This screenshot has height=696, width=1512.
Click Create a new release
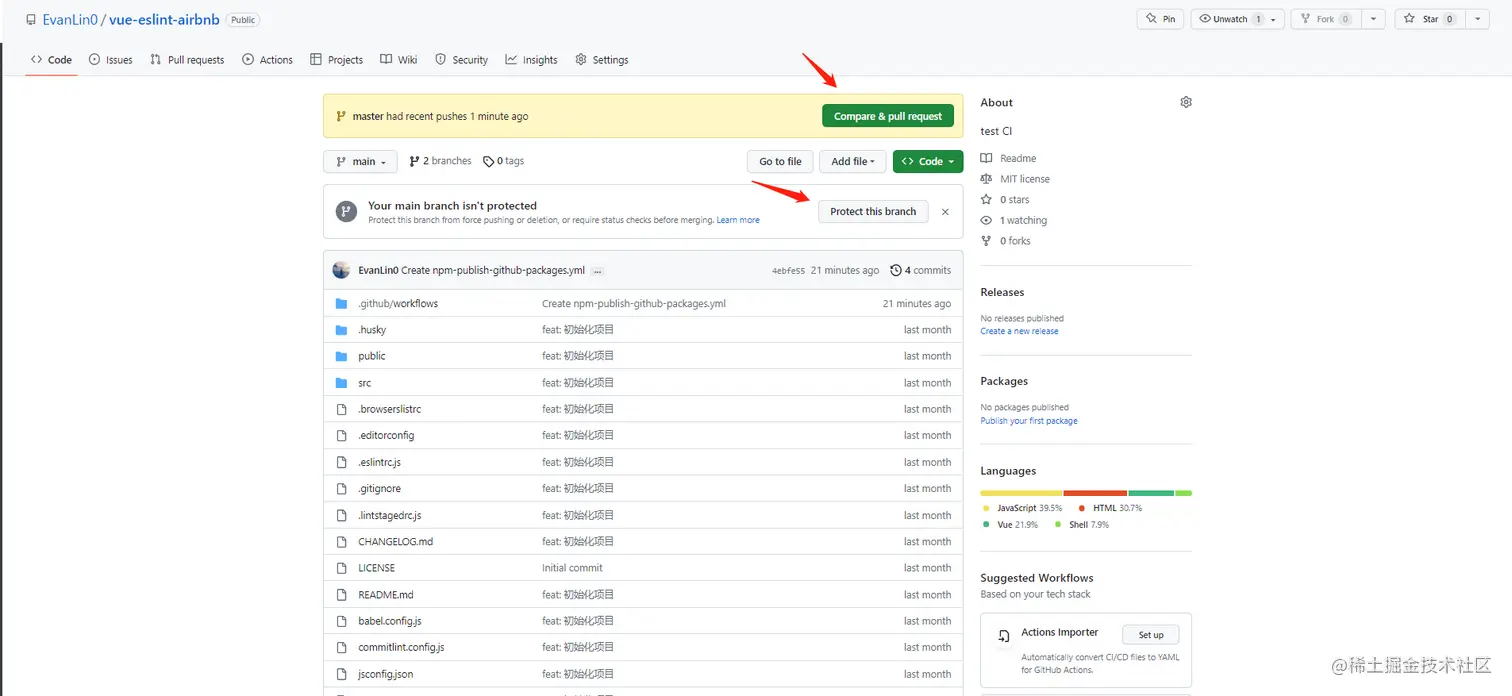click(x=1019, y=331)
